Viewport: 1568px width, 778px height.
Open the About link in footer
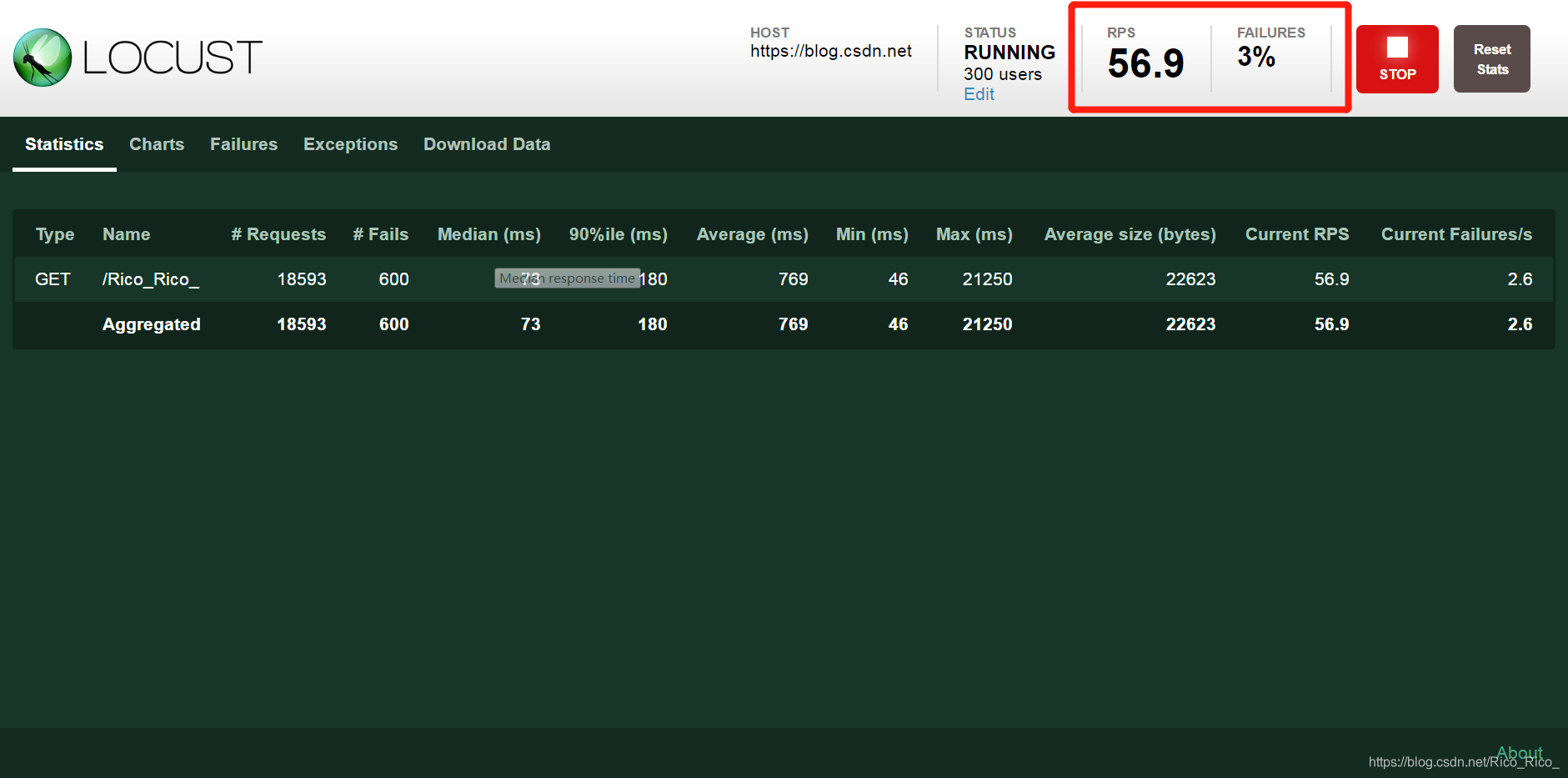point(1519,753)
